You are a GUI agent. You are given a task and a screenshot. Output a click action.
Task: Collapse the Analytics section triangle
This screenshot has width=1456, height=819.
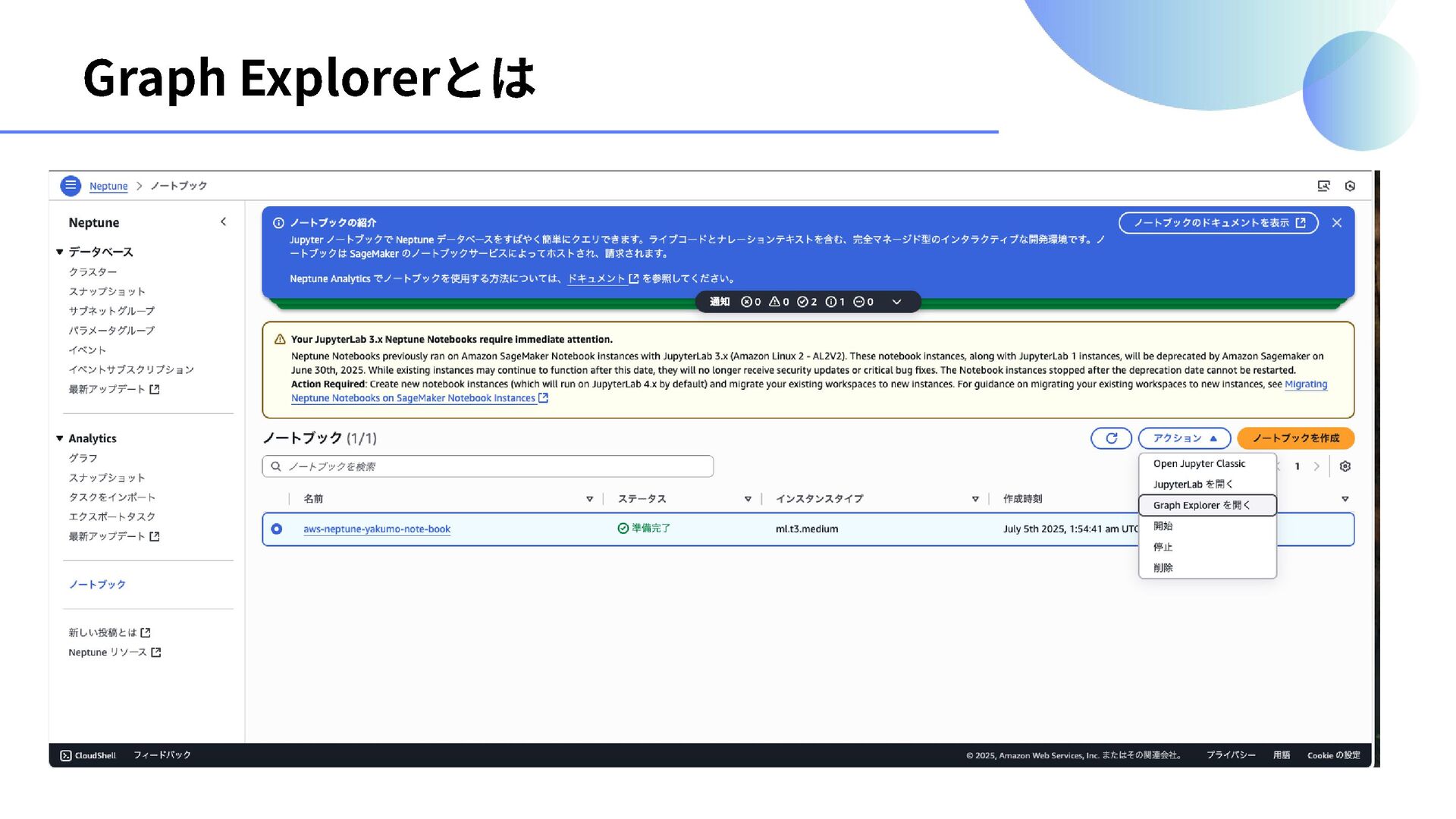pyautogui.click(x=60, y=438)
